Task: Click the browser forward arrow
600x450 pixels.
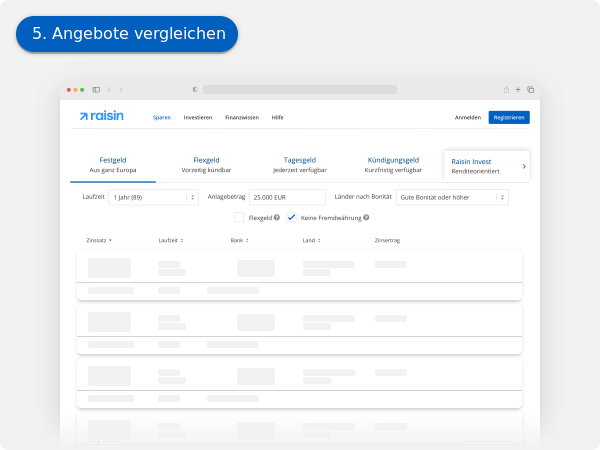Action: coord(120,90)
